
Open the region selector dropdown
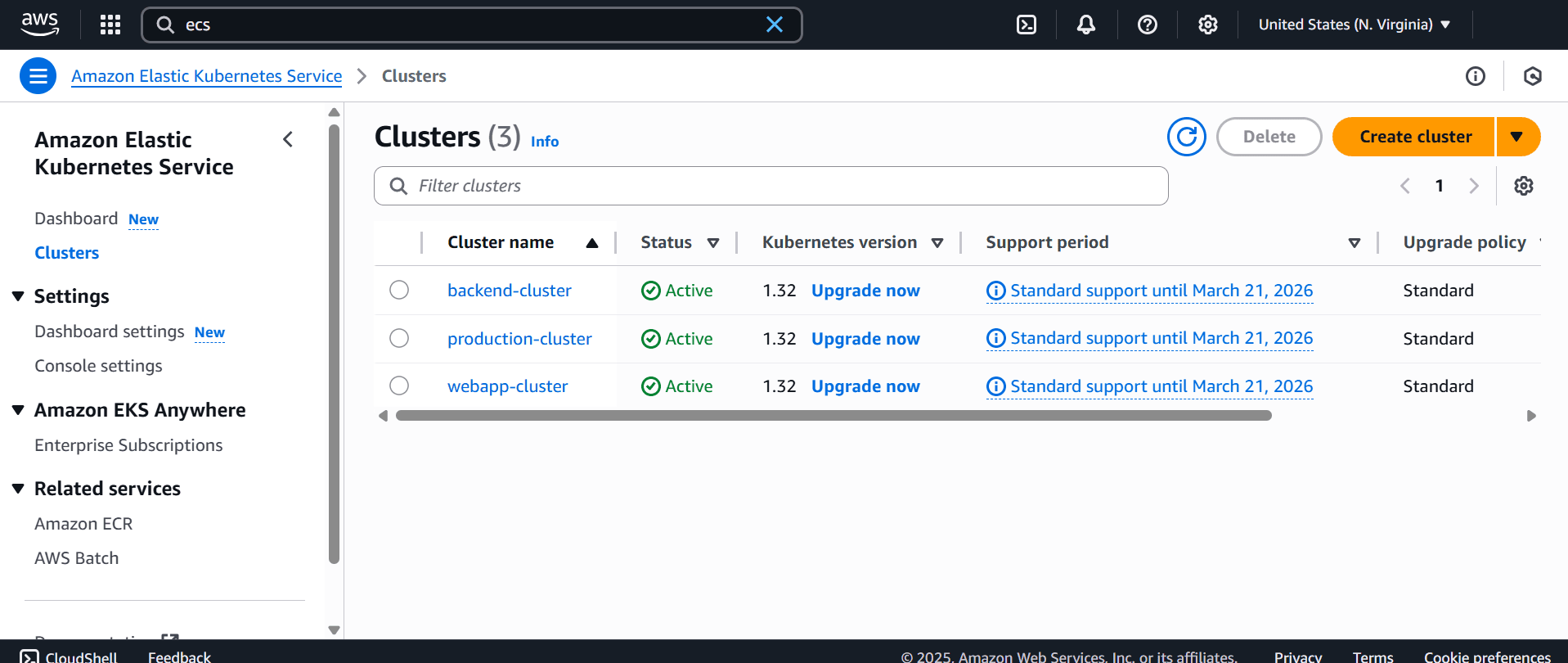tap(1355, 25)
